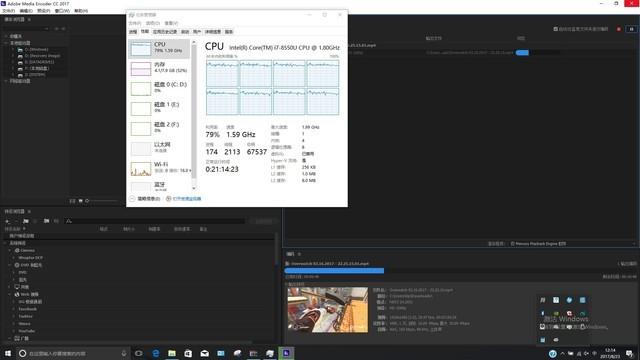The width and height of the screenshot is (640, 360).
Task: Open Media Encoder 文件(F) menu
Action: coord(9,11)
